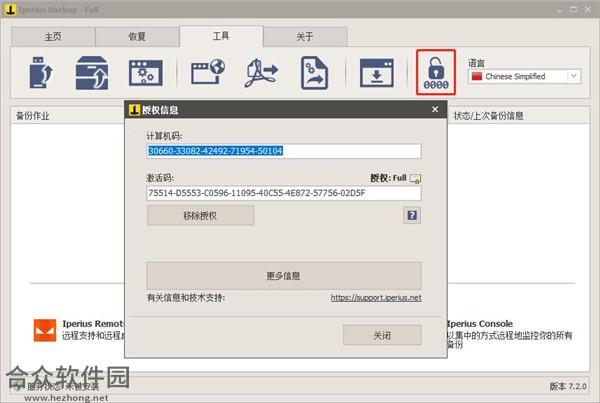Click the small license certificate icon beside Full

click(x=415, y=178)
